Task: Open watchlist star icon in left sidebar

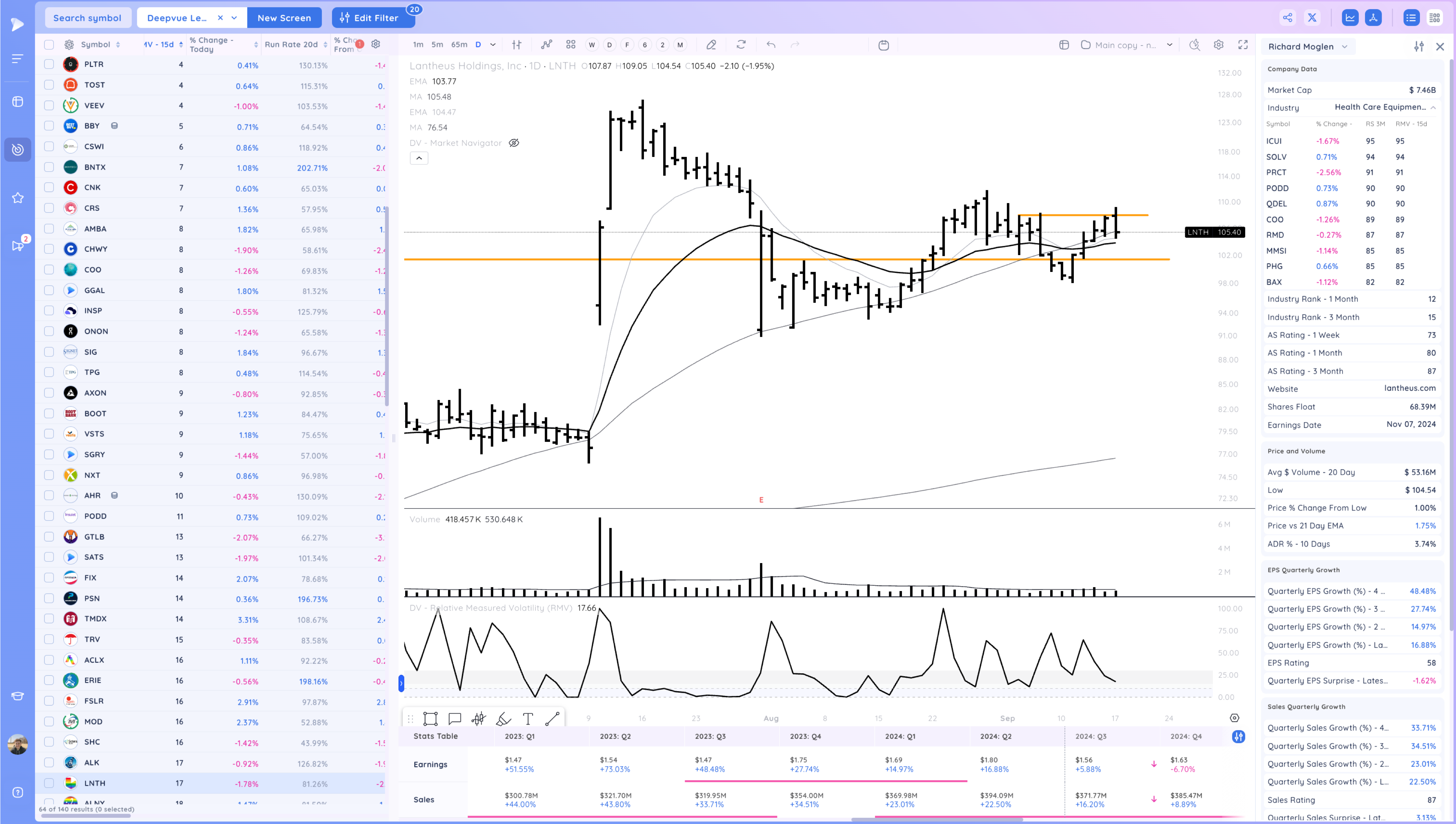Action: tap(17, 198)
